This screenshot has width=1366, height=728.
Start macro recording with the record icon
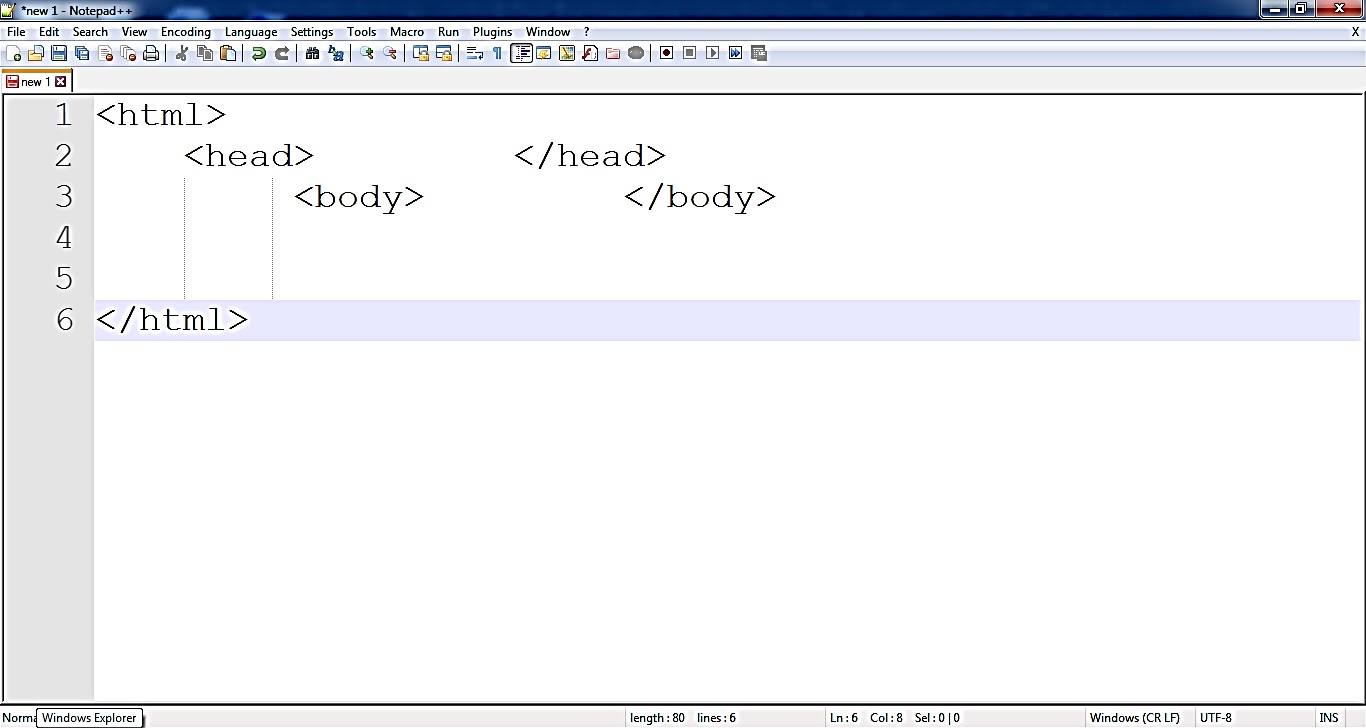click(667, 53)
